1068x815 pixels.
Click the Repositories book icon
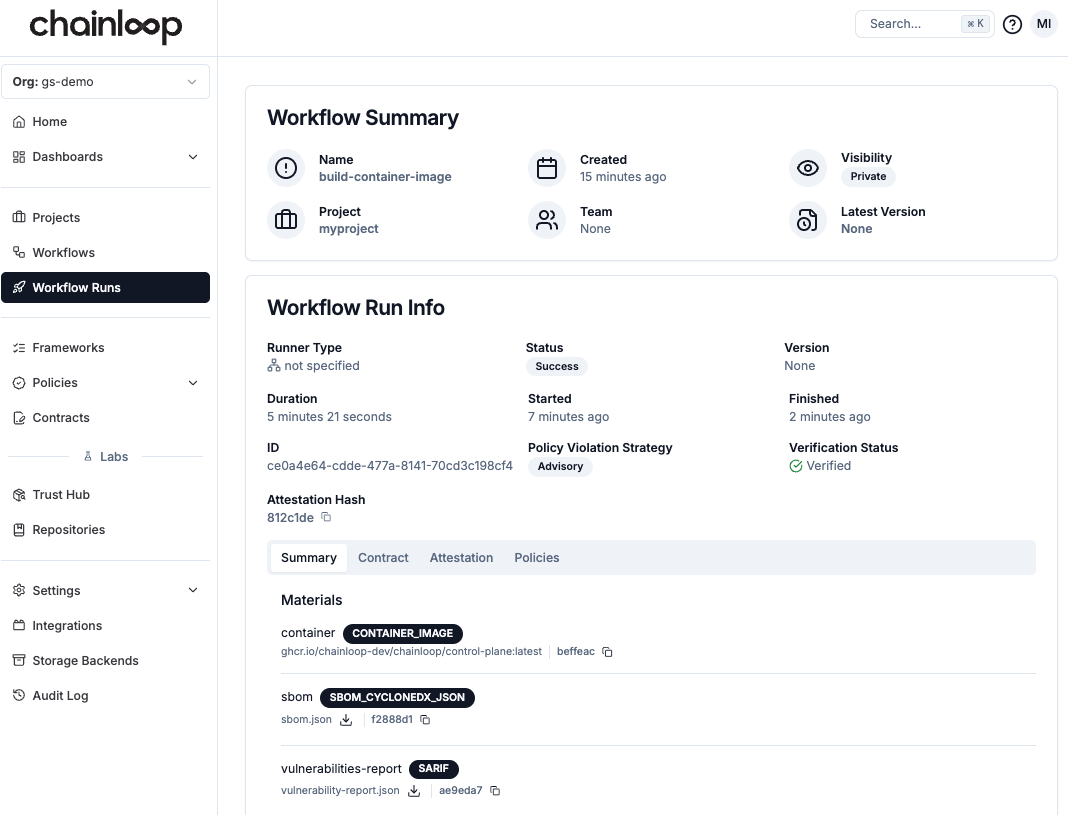pyautogui.click(x=19, y=530)
